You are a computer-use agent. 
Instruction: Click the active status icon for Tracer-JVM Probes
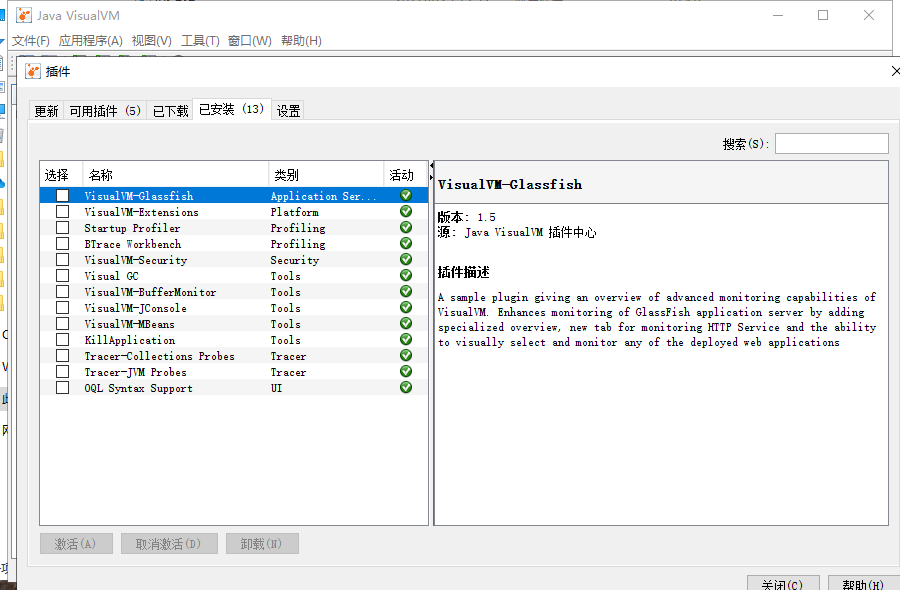[406, 371]
